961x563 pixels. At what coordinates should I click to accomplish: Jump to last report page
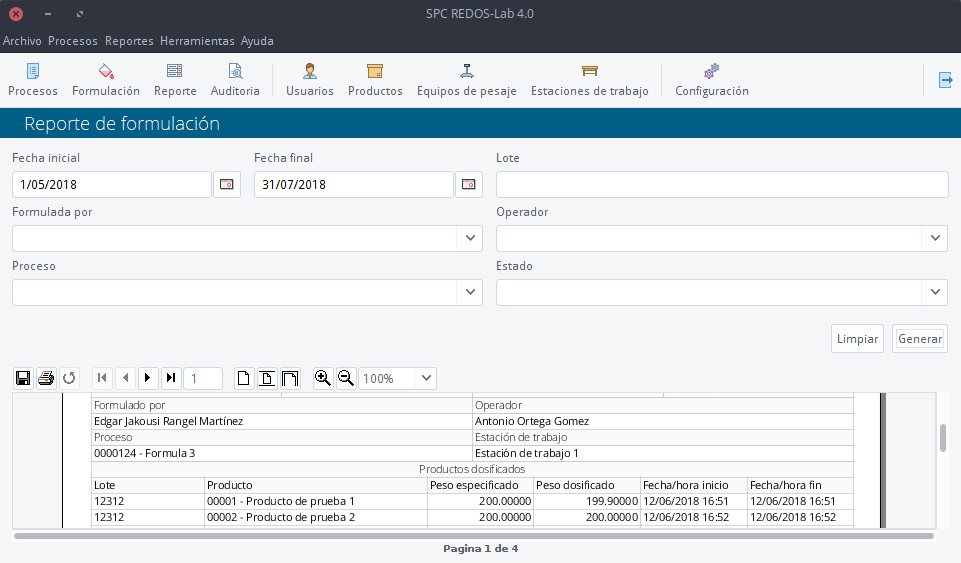171,378
